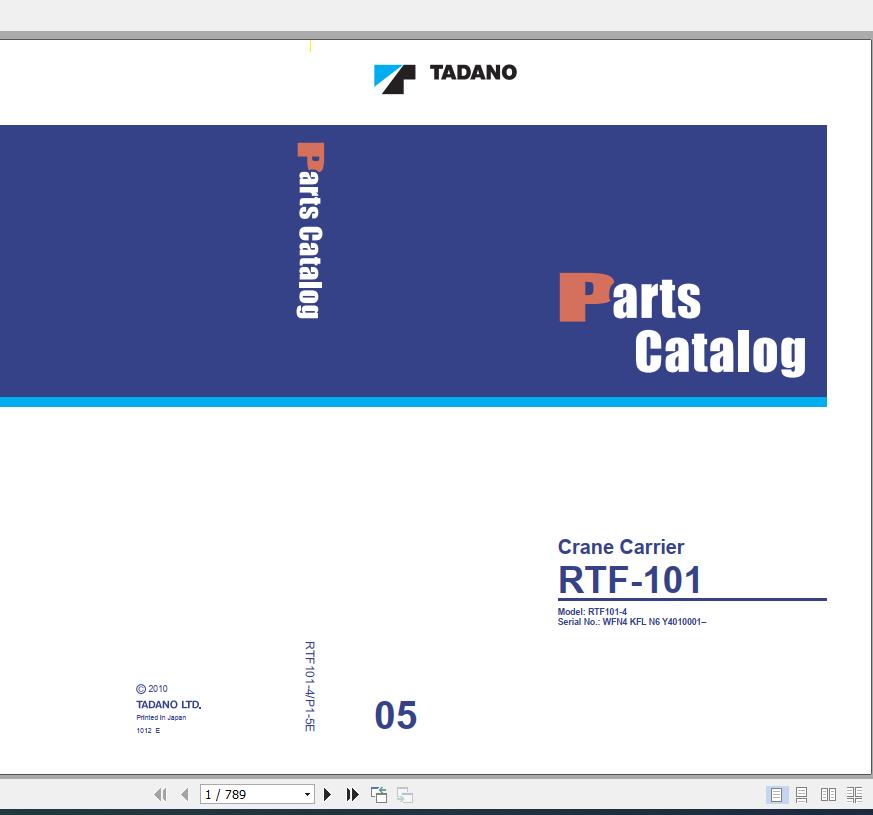873x815 pixels.
Task: Jump to the first page of the catalog
Action: [161, 794]
